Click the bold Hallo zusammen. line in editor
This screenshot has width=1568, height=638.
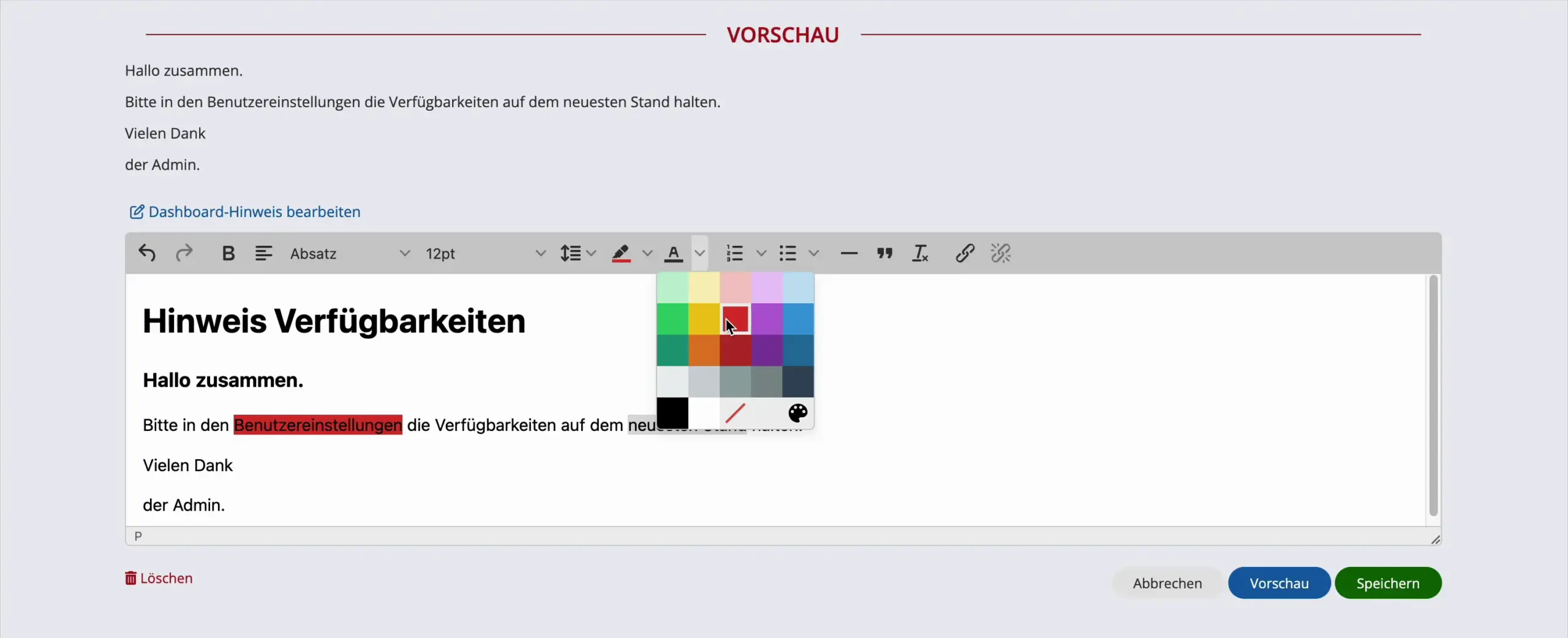(223, 381)
